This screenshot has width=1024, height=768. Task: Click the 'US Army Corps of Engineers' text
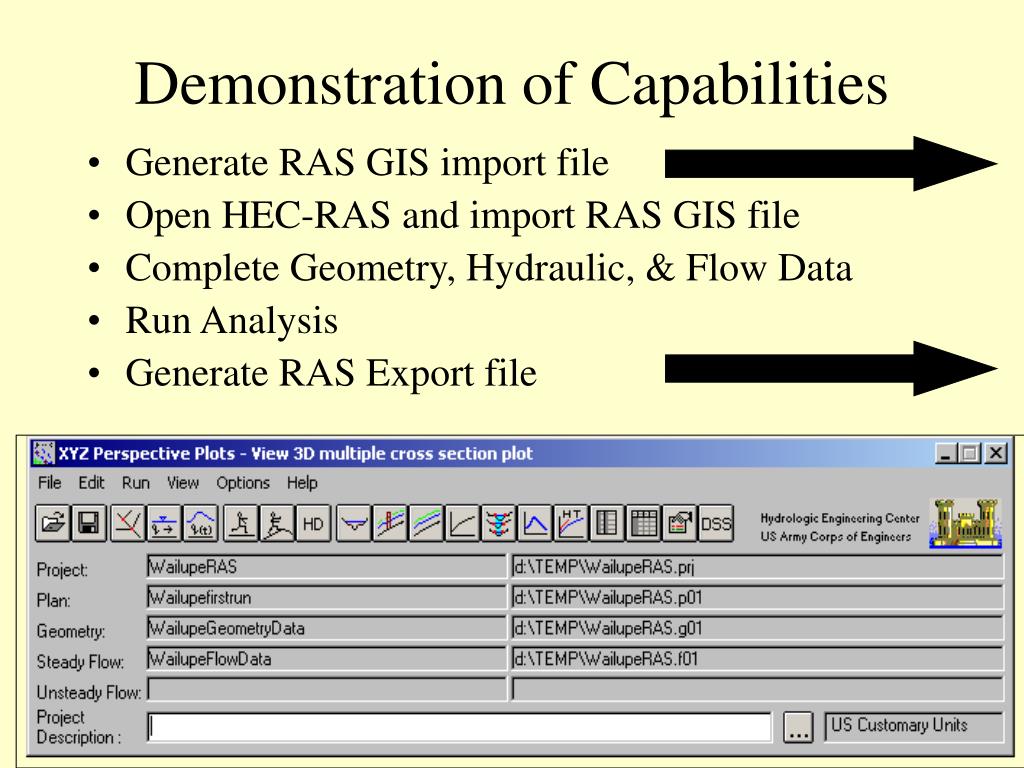coord(835,537)
